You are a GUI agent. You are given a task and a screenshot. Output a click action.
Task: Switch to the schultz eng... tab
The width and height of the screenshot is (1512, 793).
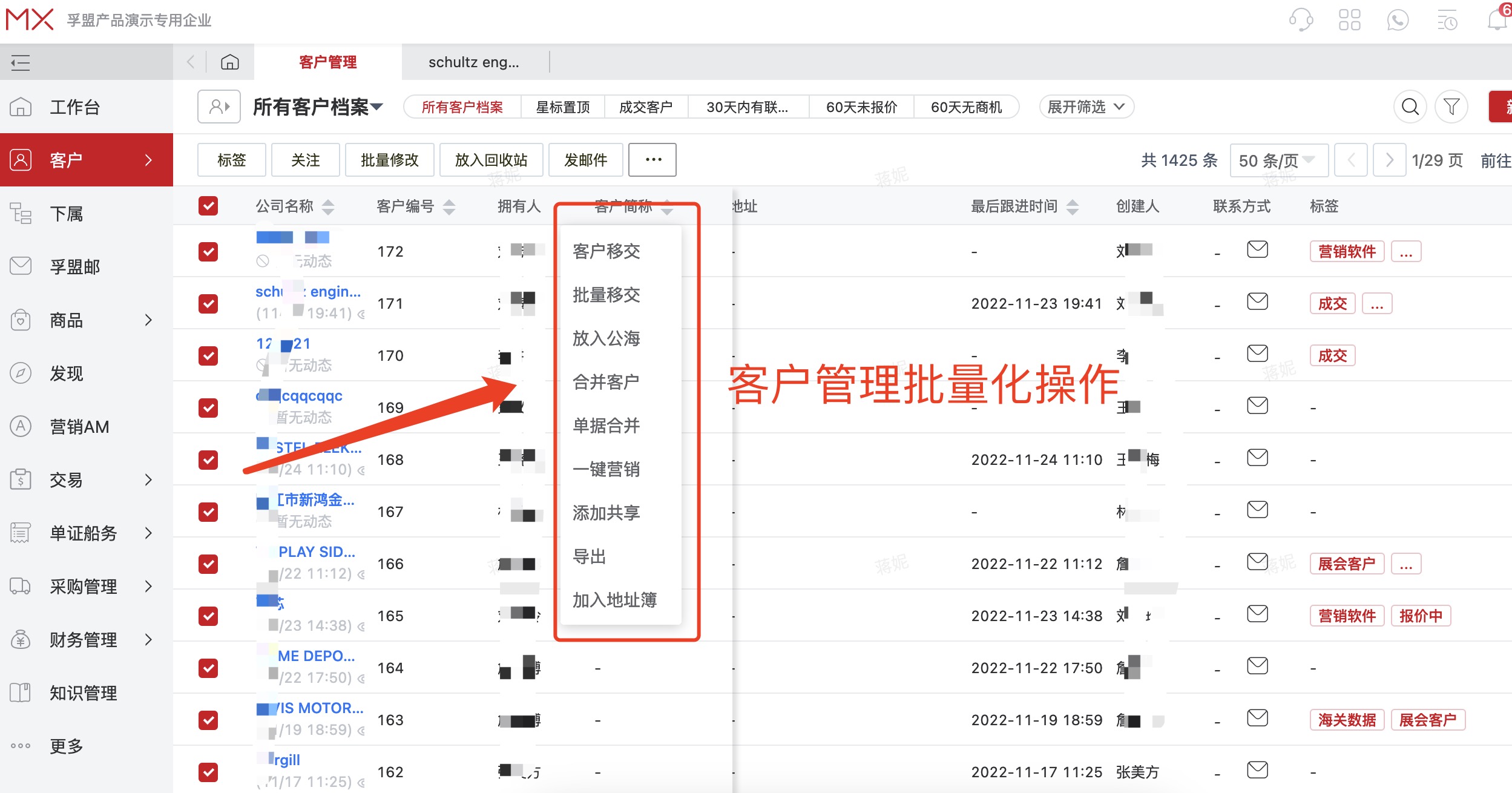(x=474, y=62)
